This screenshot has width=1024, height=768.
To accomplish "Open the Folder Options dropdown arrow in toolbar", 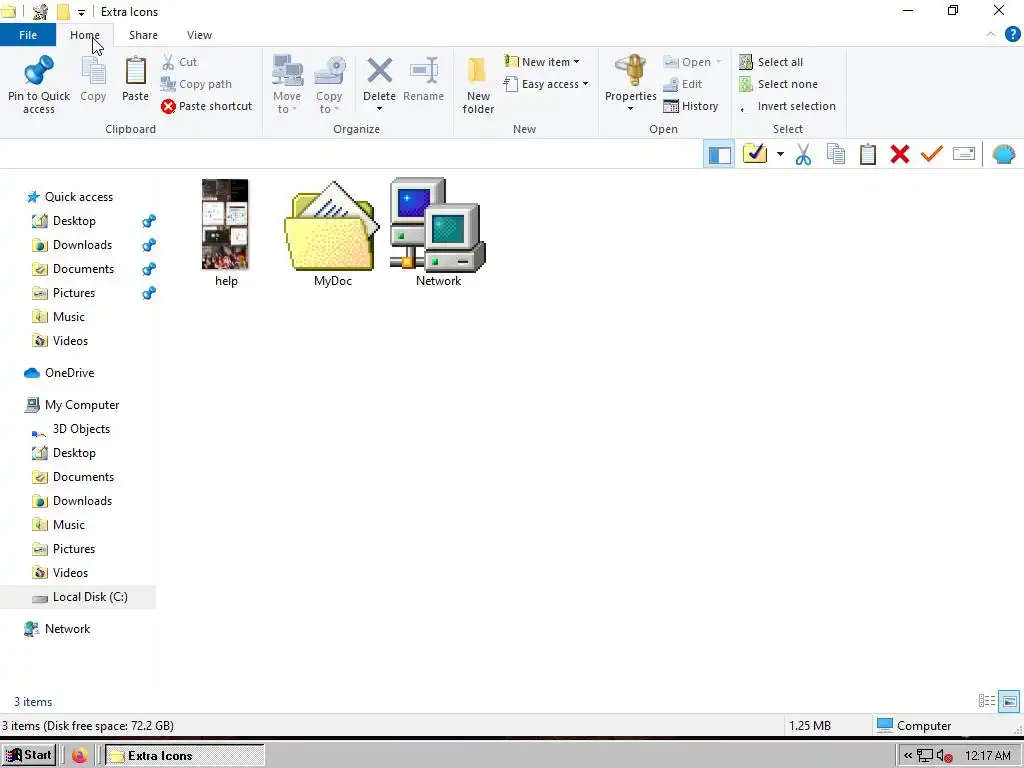I will click(x=780, y=154).
